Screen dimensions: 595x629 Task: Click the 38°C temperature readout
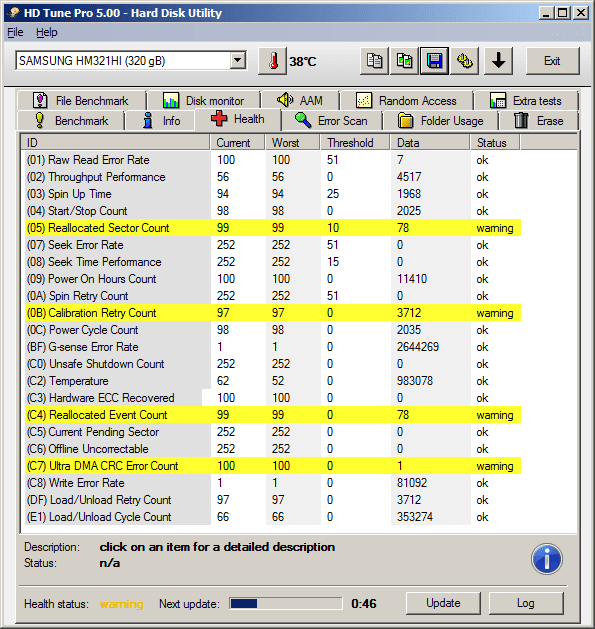pyautogui.click(x=303, y=61)
